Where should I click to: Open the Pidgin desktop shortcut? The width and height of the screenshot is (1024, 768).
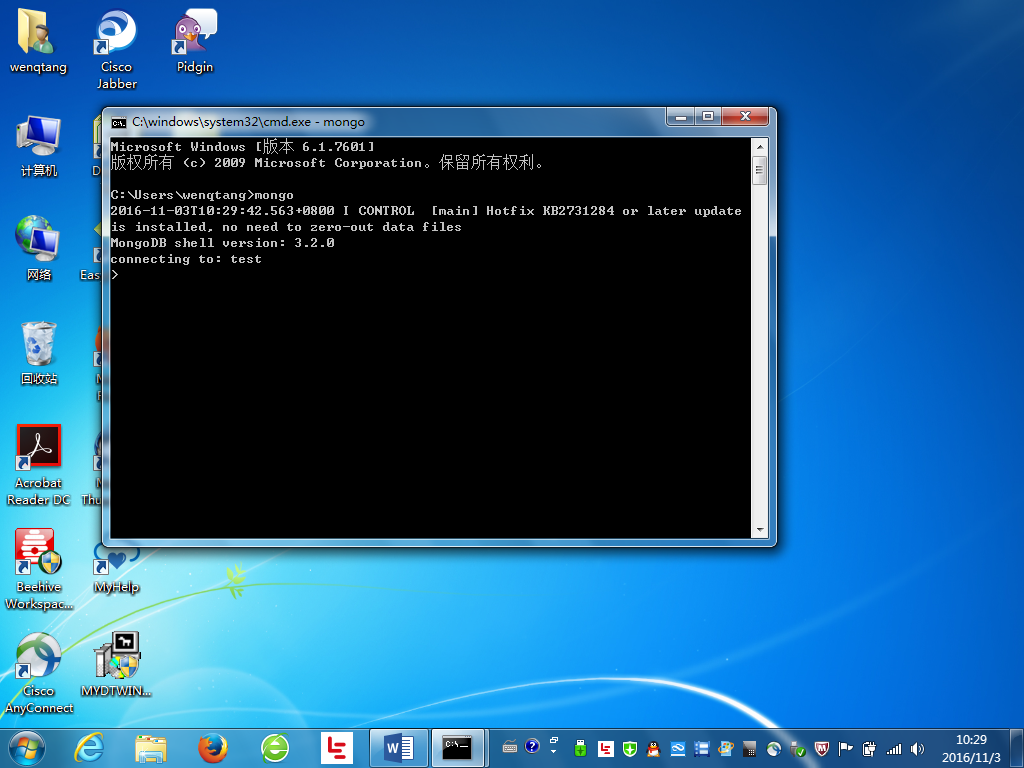pos(195,40)
